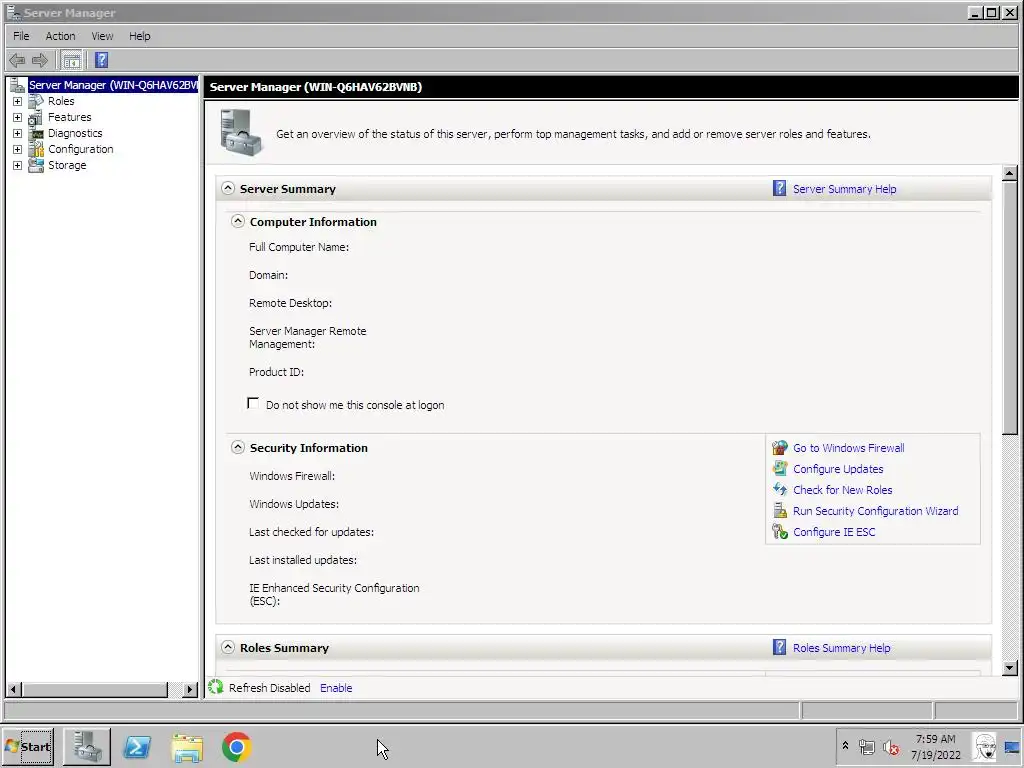
Task: Click the Server Summary Help link
Action: [x=844, y=189]
